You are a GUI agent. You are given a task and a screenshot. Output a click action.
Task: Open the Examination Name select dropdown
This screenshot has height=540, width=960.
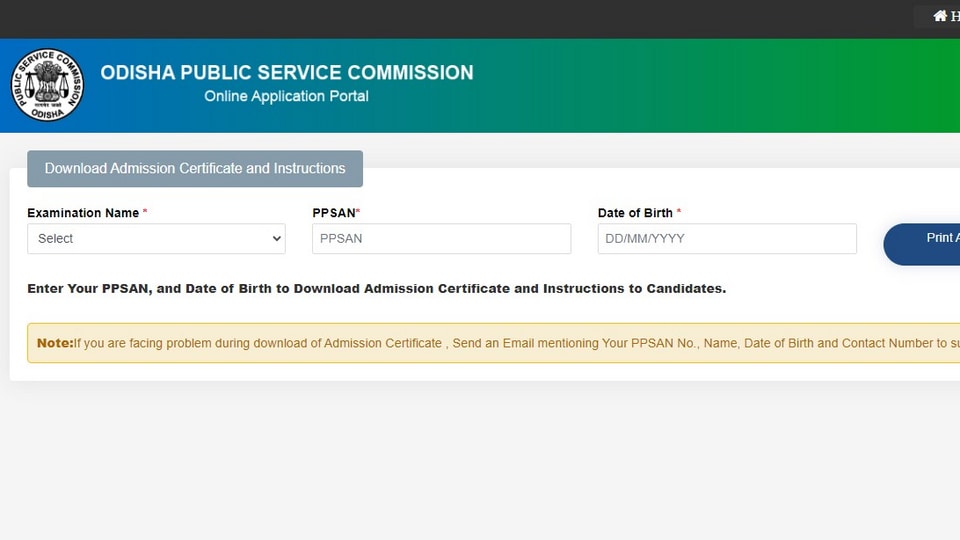point(156,239)
